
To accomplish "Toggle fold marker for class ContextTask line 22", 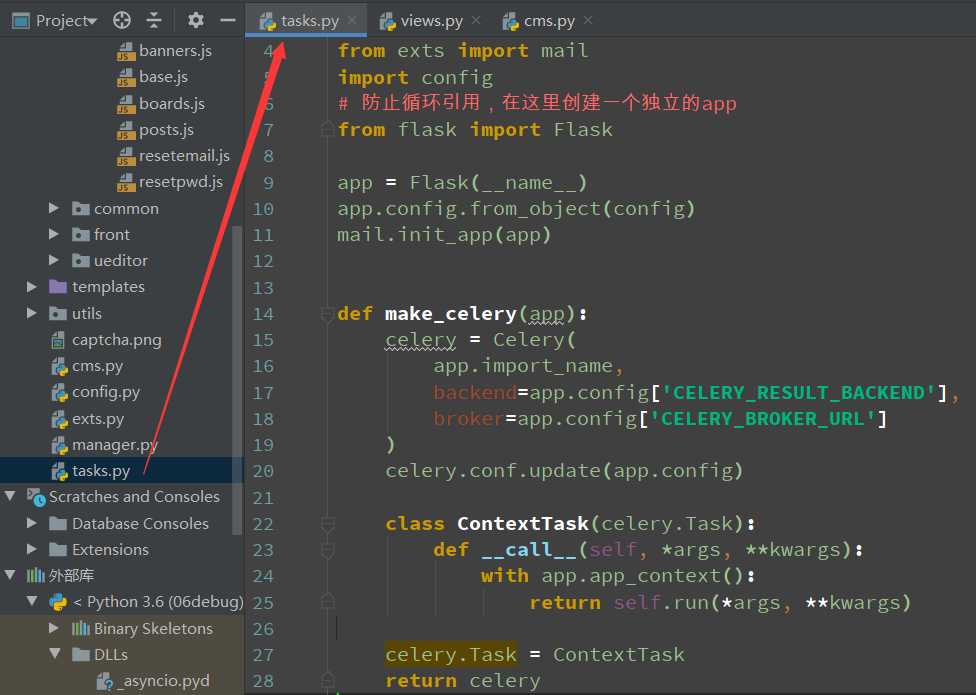I will (327, 524).
